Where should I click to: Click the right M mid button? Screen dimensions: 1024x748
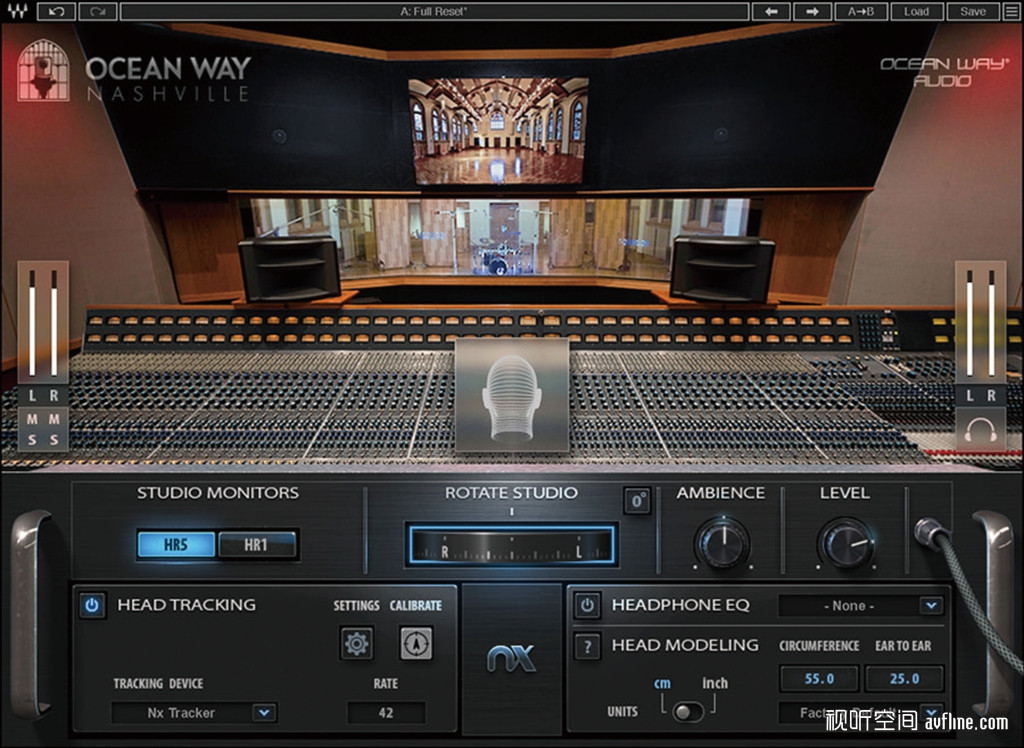tap(54, 419)
